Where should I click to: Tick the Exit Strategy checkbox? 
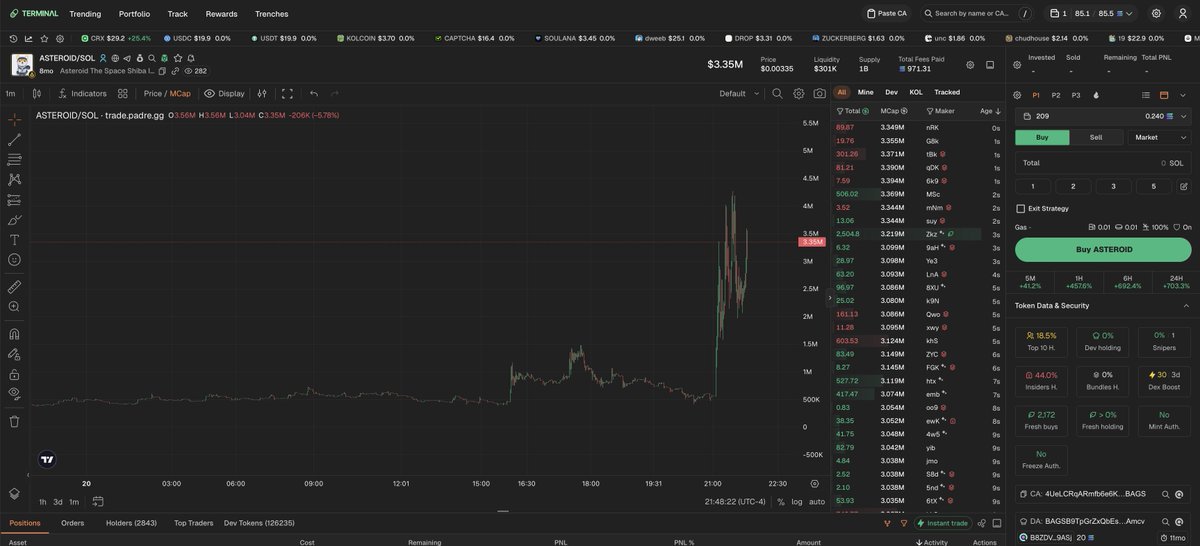click(x=1020, y=208)
